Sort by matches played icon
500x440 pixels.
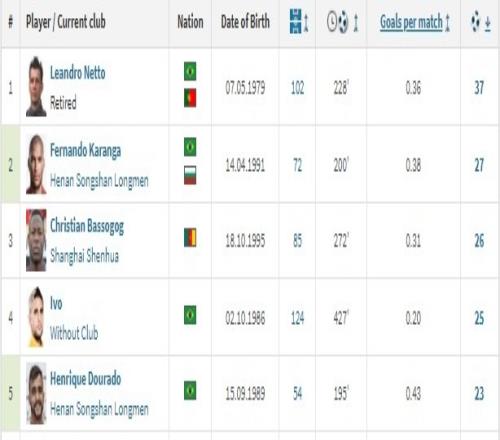coord(295,22)
